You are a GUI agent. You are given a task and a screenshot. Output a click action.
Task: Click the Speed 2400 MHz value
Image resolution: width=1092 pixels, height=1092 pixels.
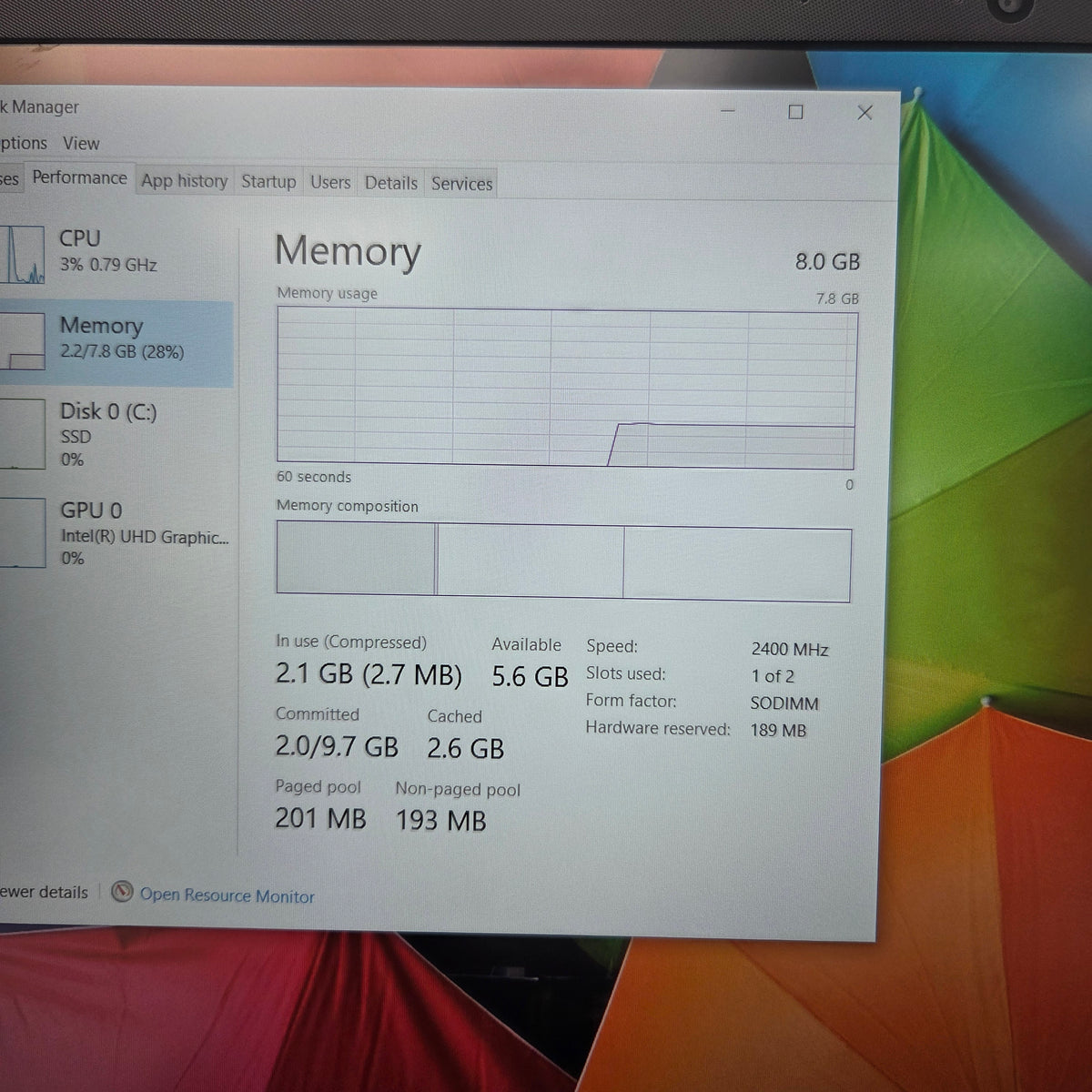pos(790,649)
